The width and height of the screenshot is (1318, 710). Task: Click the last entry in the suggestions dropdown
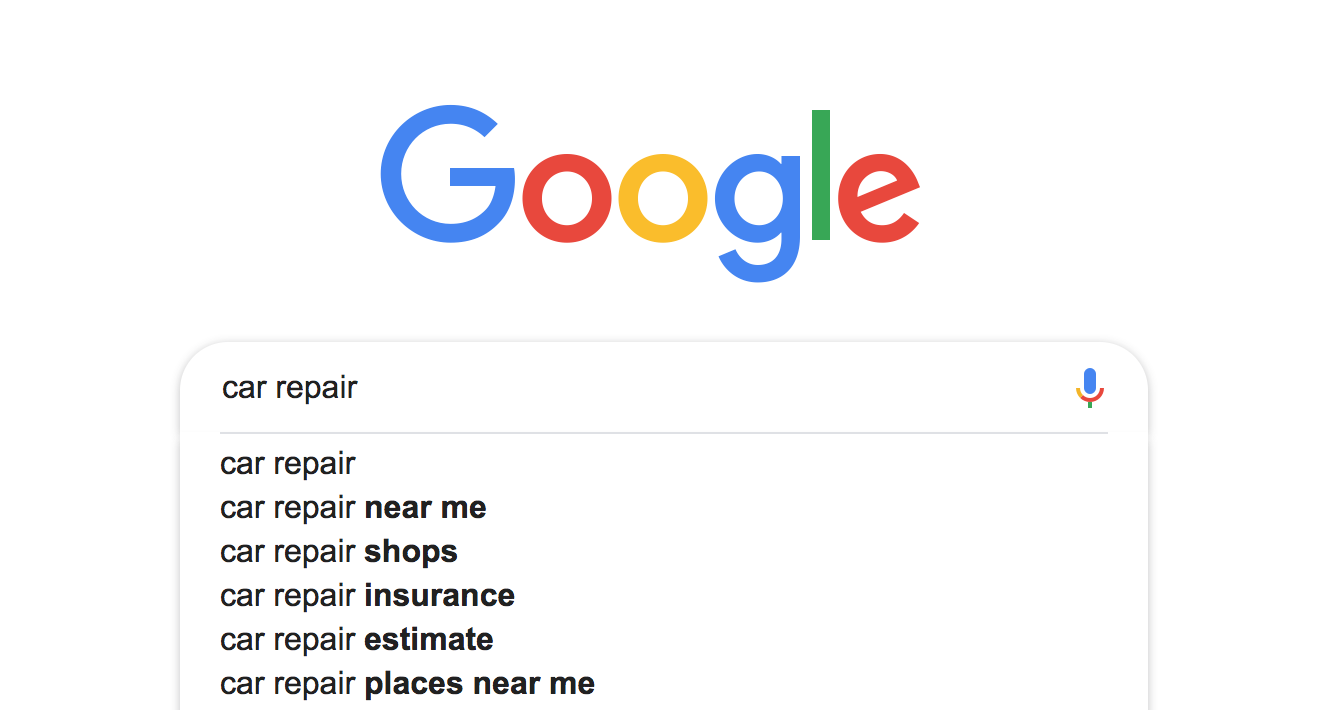point(406,683)
